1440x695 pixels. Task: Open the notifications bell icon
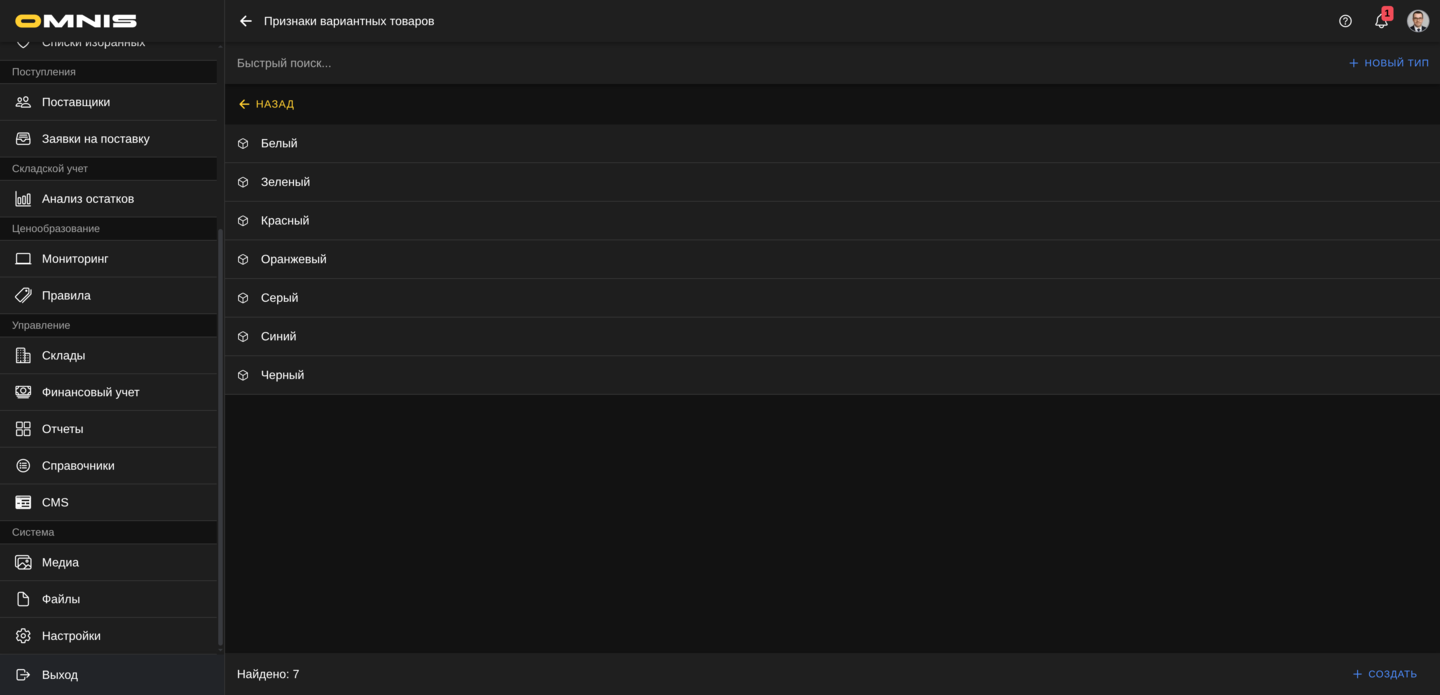pyautogui.click(x=1381, y=21)
